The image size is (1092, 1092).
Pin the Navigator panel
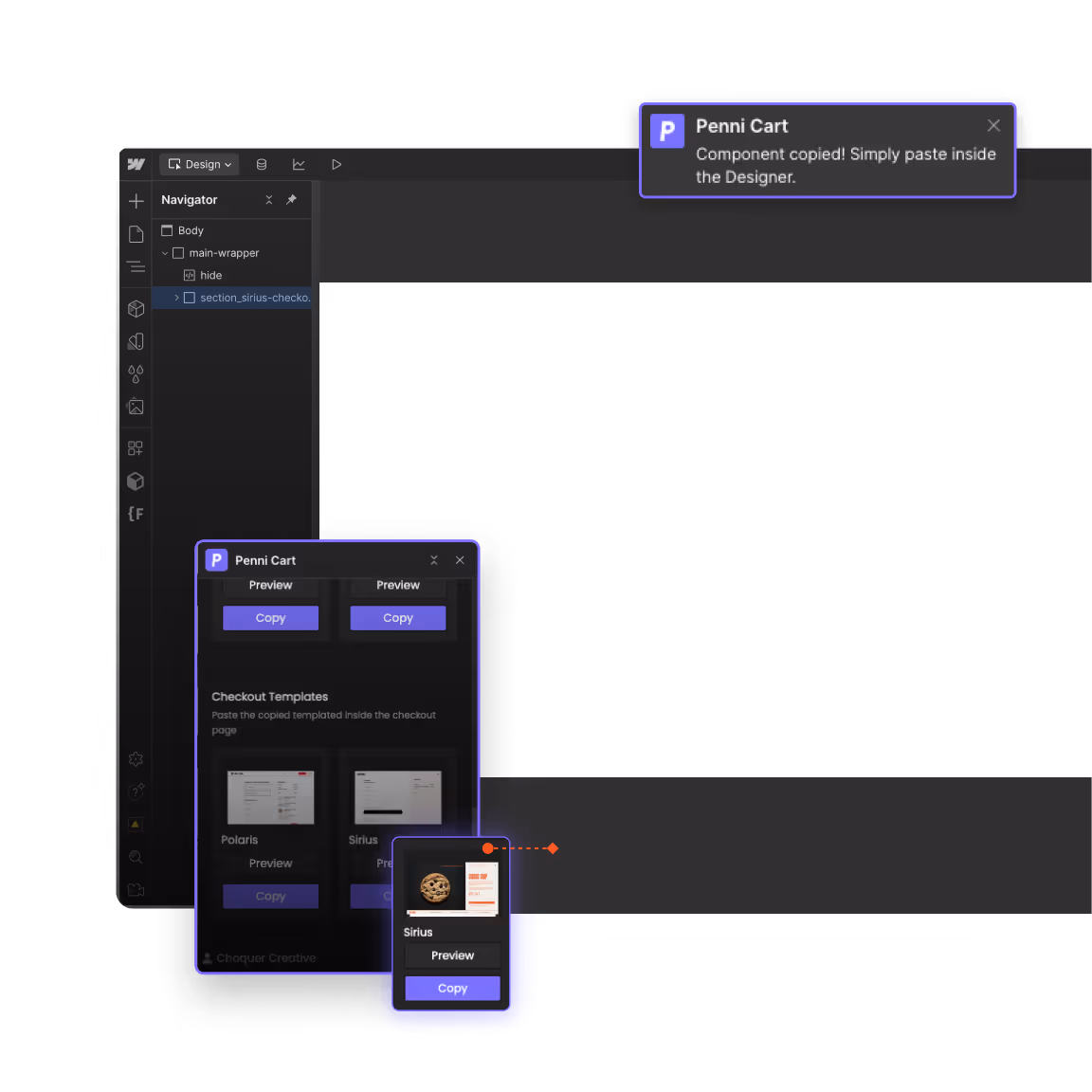coord(291,200)
